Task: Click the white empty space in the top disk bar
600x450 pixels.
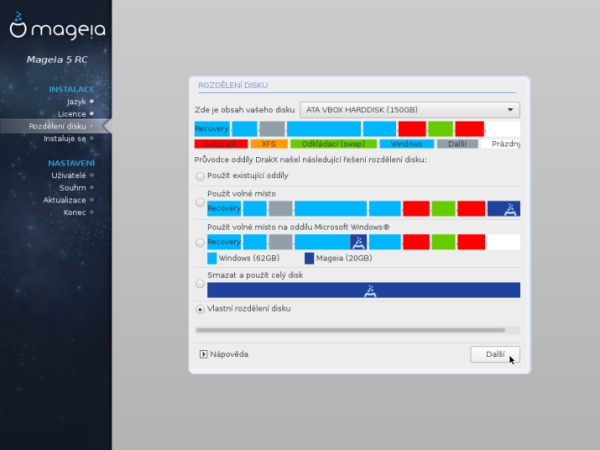Action: (503, 129)
